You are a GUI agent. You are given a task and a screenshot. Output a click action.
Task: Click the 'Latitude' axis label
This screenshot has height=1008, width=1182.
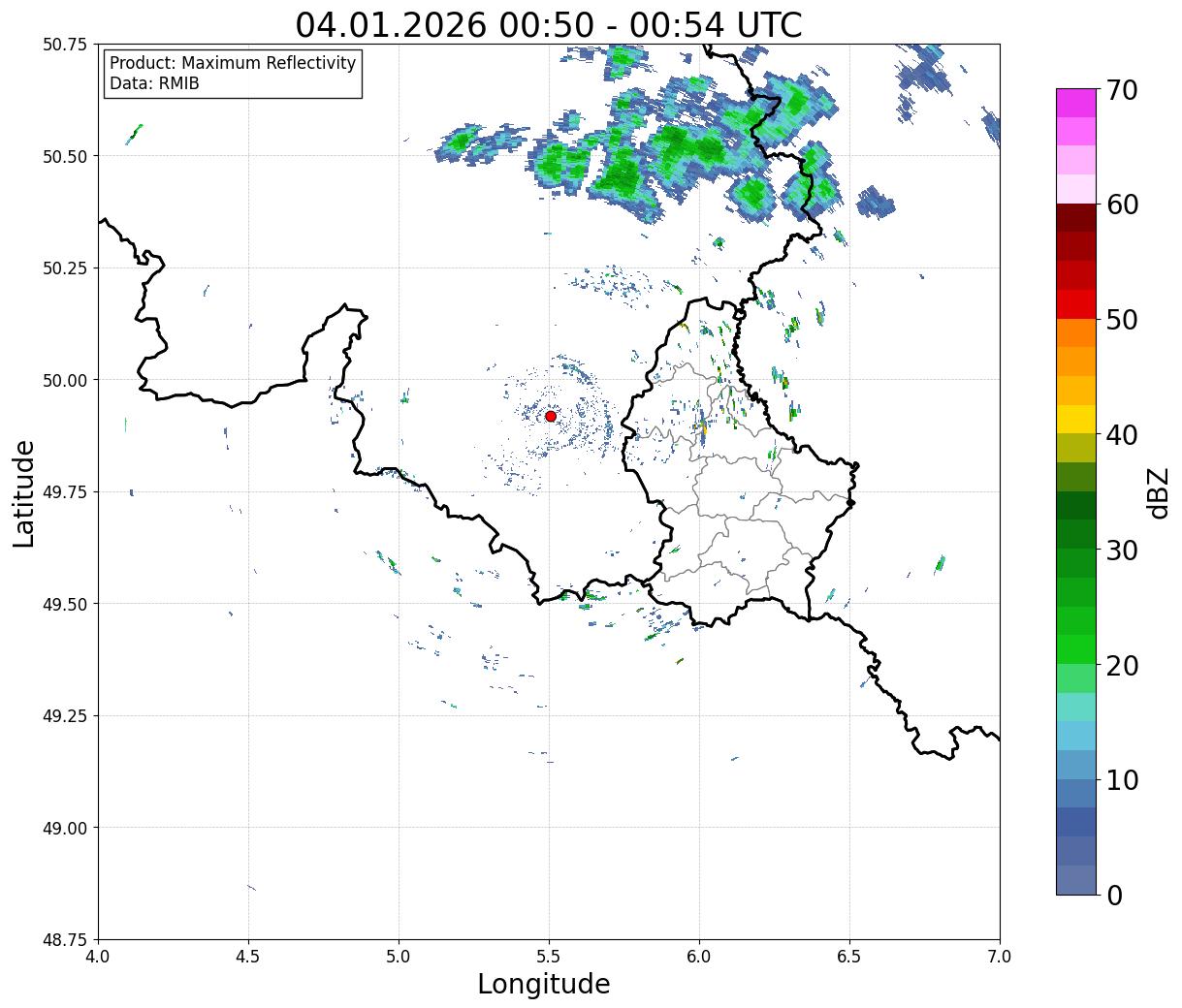click(x=24, y=492)
